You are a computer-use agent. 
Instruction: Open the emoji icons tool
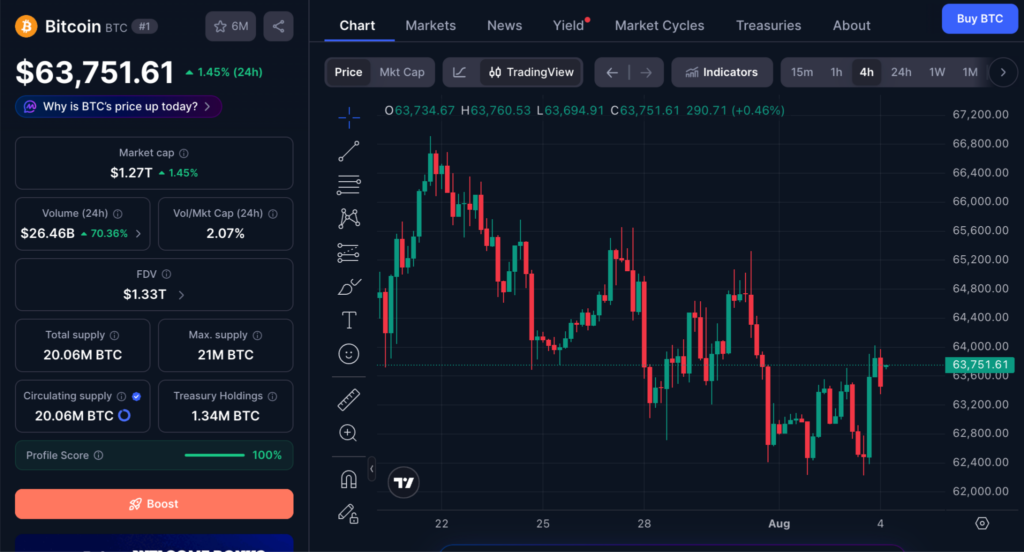(349, 354)
